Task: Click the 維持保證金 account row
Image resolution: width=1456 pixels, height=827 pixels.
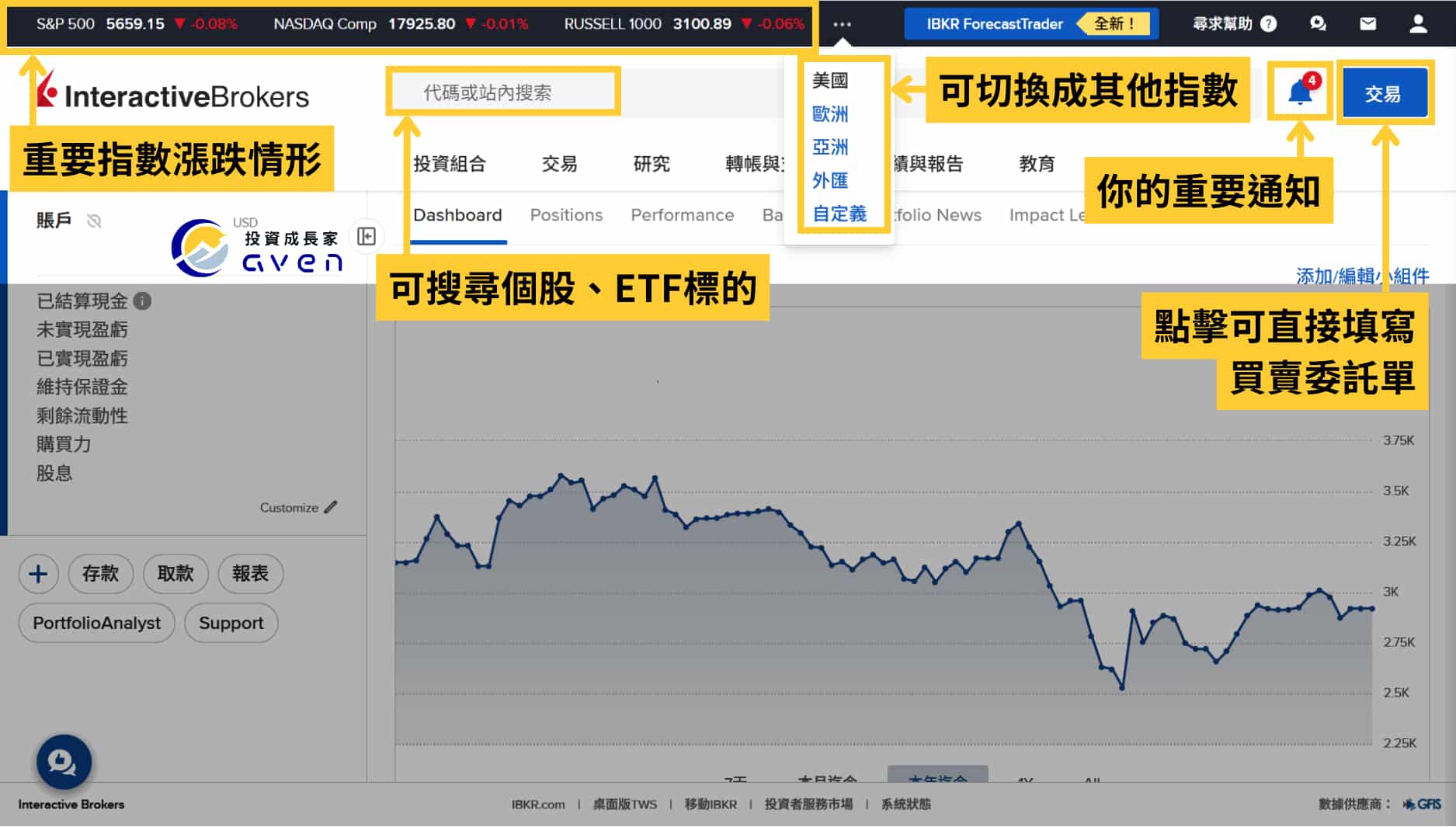Action: pyautogui.click(x=82, y=387)
